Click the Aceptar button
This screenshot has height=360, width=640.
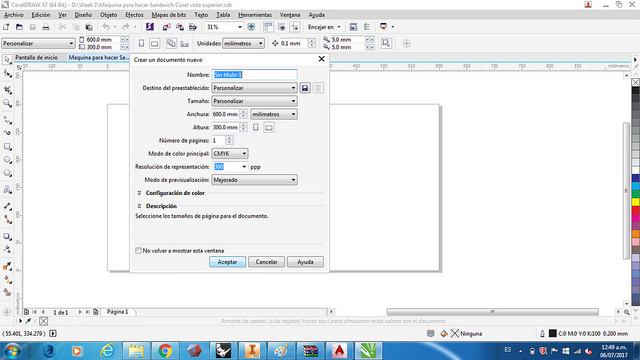click(x=227, y=262)
